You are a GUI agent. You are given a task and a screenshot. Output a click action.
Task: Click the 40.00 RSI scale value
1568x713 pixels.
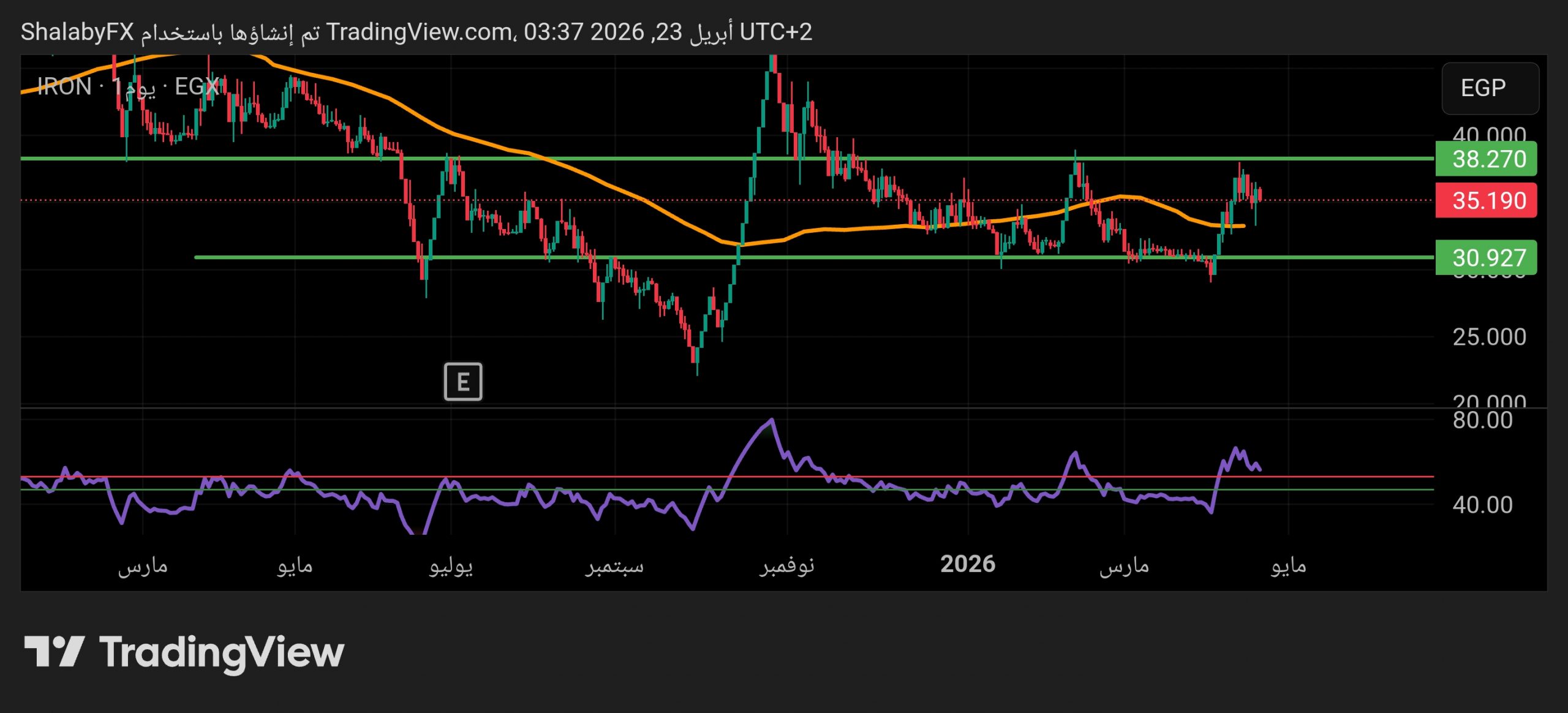pos(1482,505)
